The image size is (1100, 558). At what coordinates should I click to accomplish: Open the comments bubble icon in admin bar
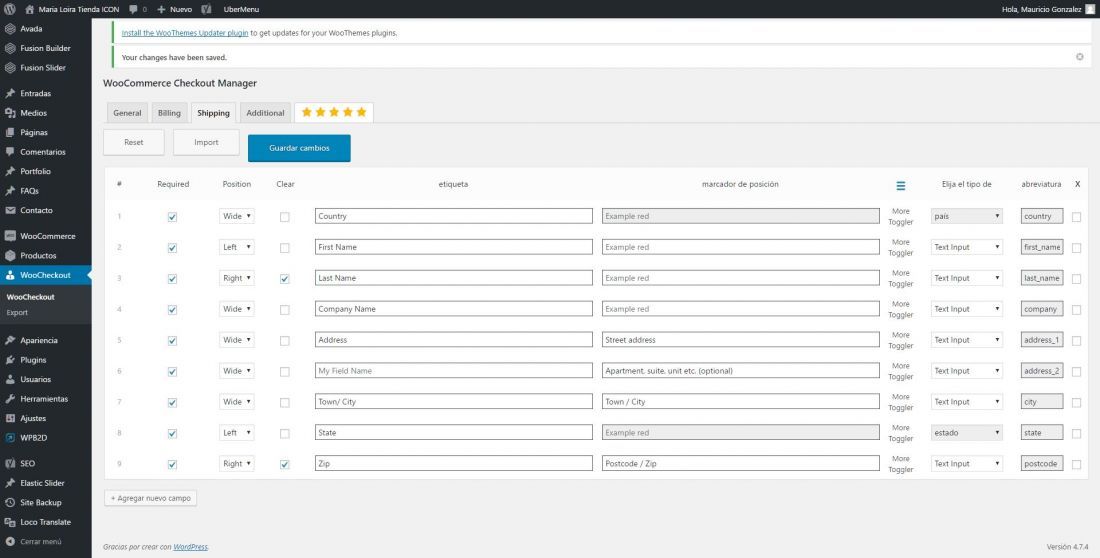(134, 9)
